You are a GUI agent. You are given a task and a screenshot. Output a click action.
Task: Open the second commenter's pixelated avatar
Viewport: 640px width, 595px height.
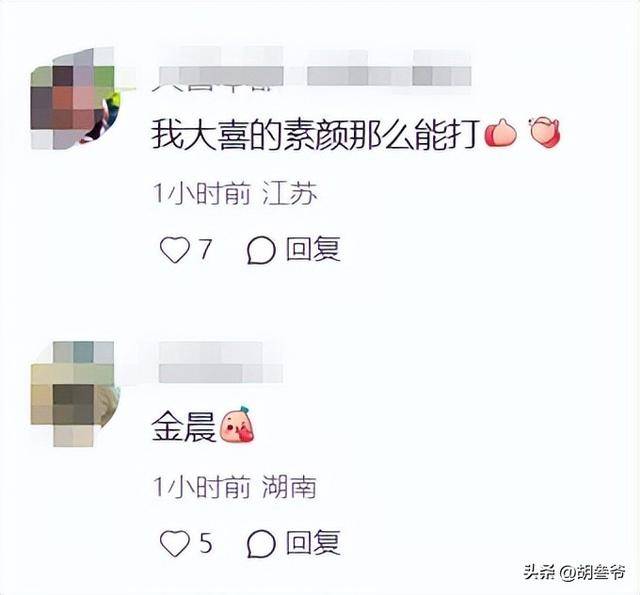click(x=73, y=394)
